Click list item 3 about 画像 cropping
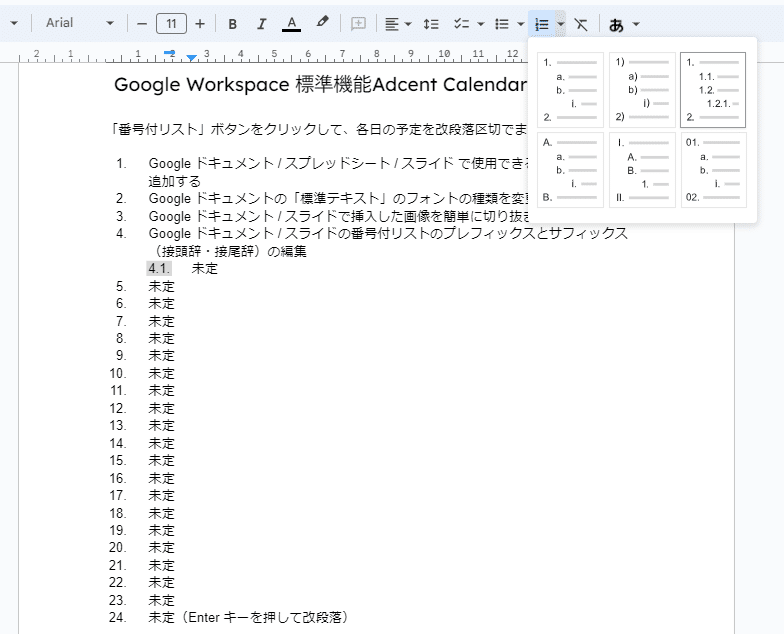The height and width of the screenshot is (634, 784). [x=338, y=216]
